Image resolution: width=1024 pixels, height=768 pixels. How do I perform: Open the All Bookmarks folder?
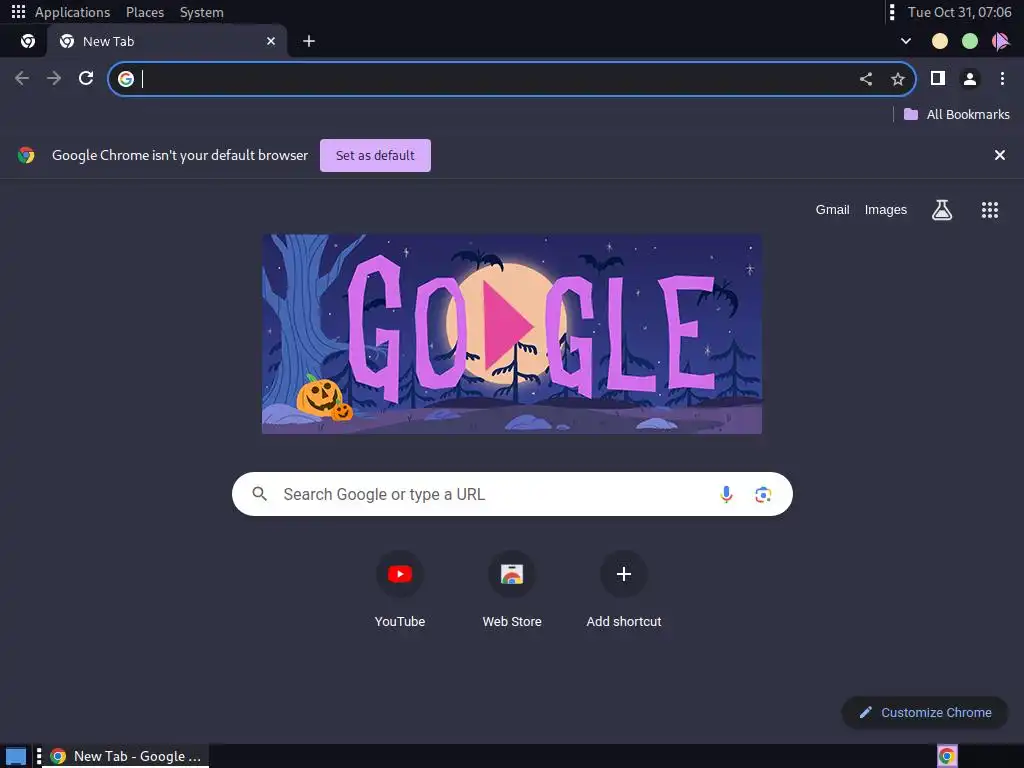pyautogui.click(x=957, y=114)
